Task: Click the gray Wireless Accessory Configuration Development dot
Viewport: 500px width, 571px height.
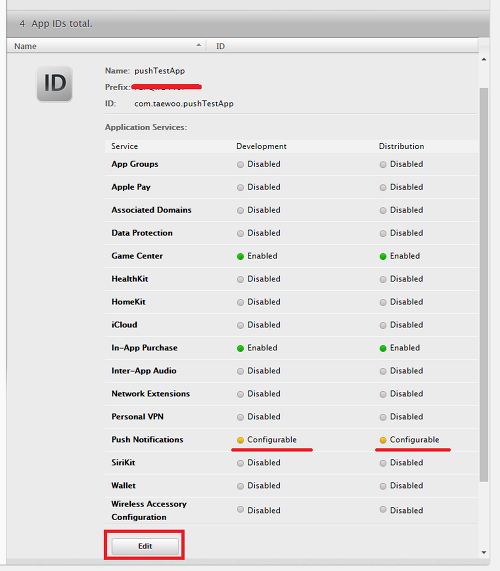Action: [x=240, y=509]
